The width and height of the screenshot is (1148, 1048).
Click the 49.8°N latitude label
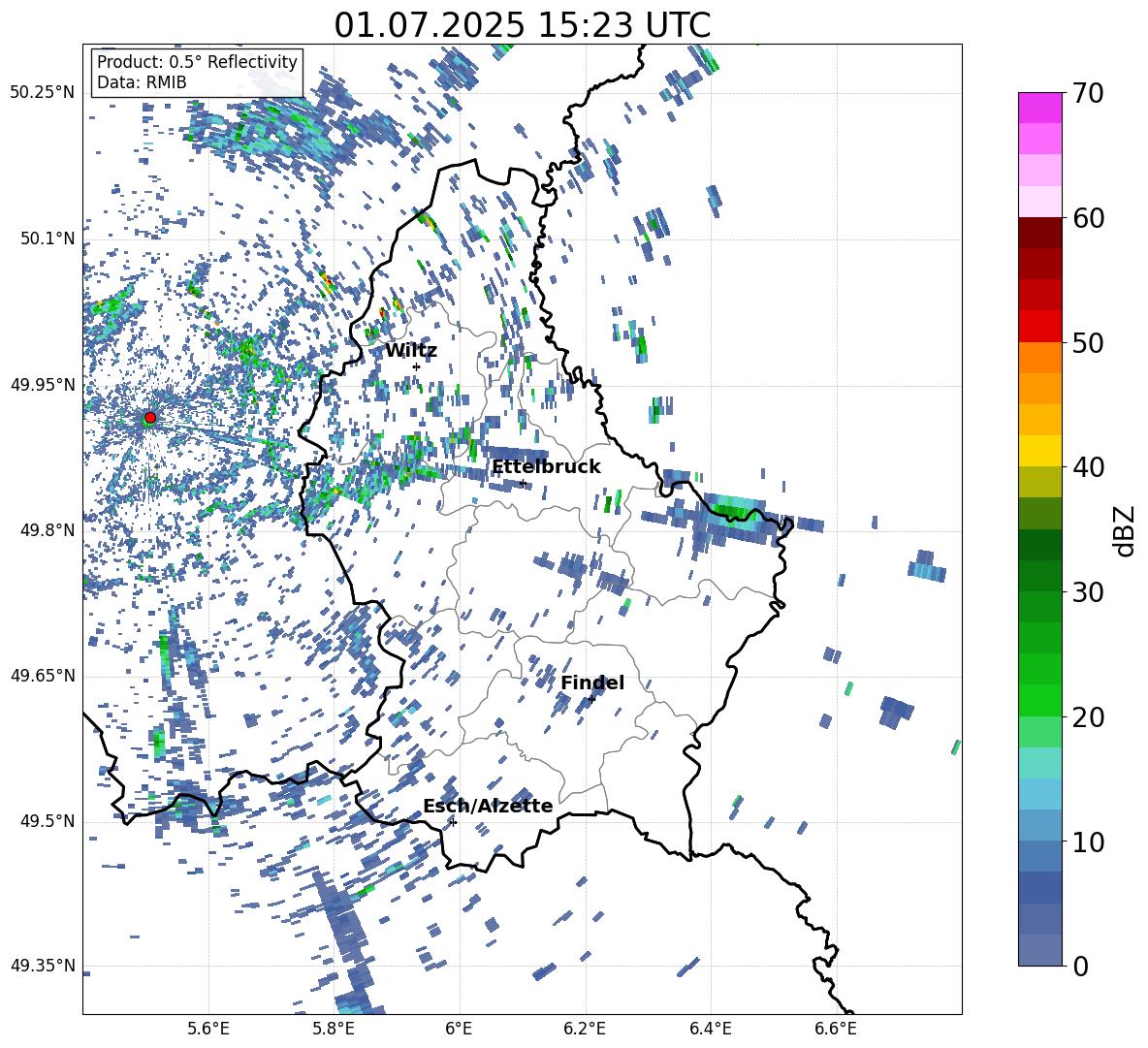(x=48, y=530)
